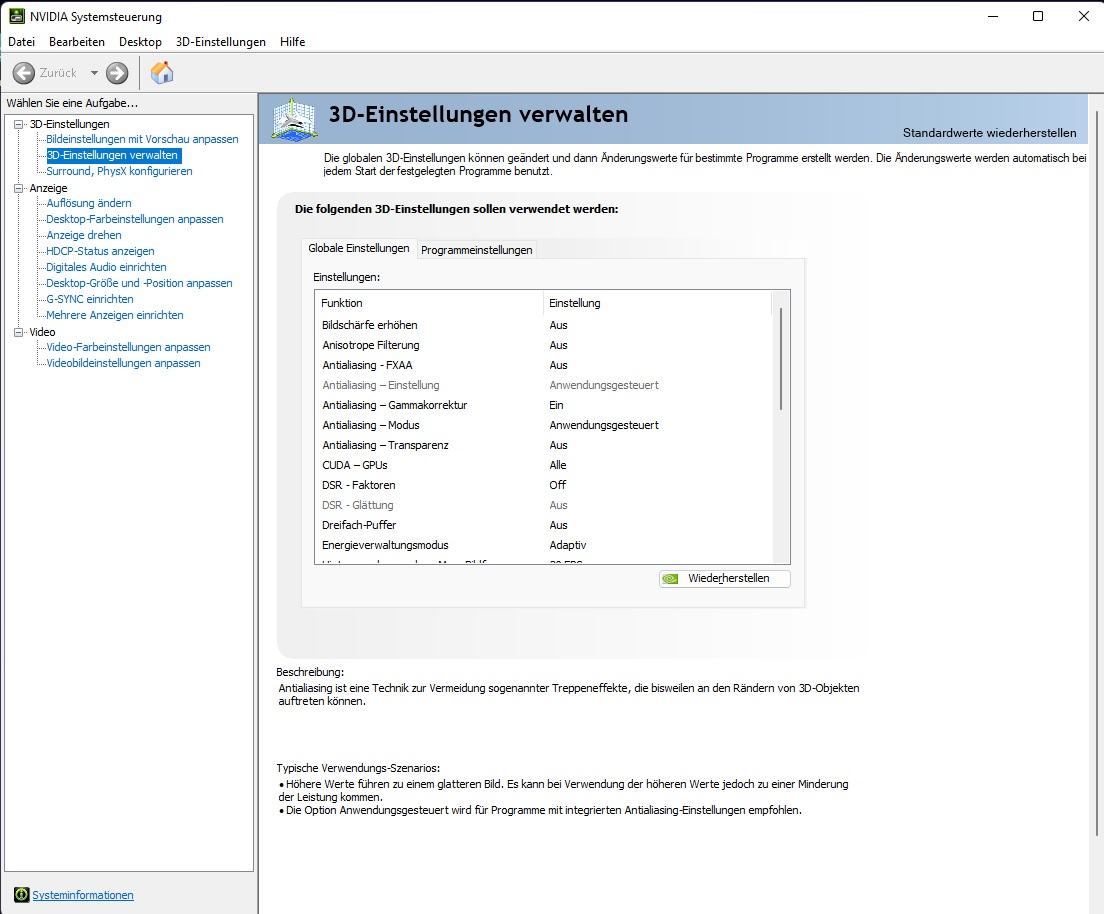The image size is (1104, 914).
Task: Open Surround, PhysX konfigurieren
Action: tap(119, 171)
